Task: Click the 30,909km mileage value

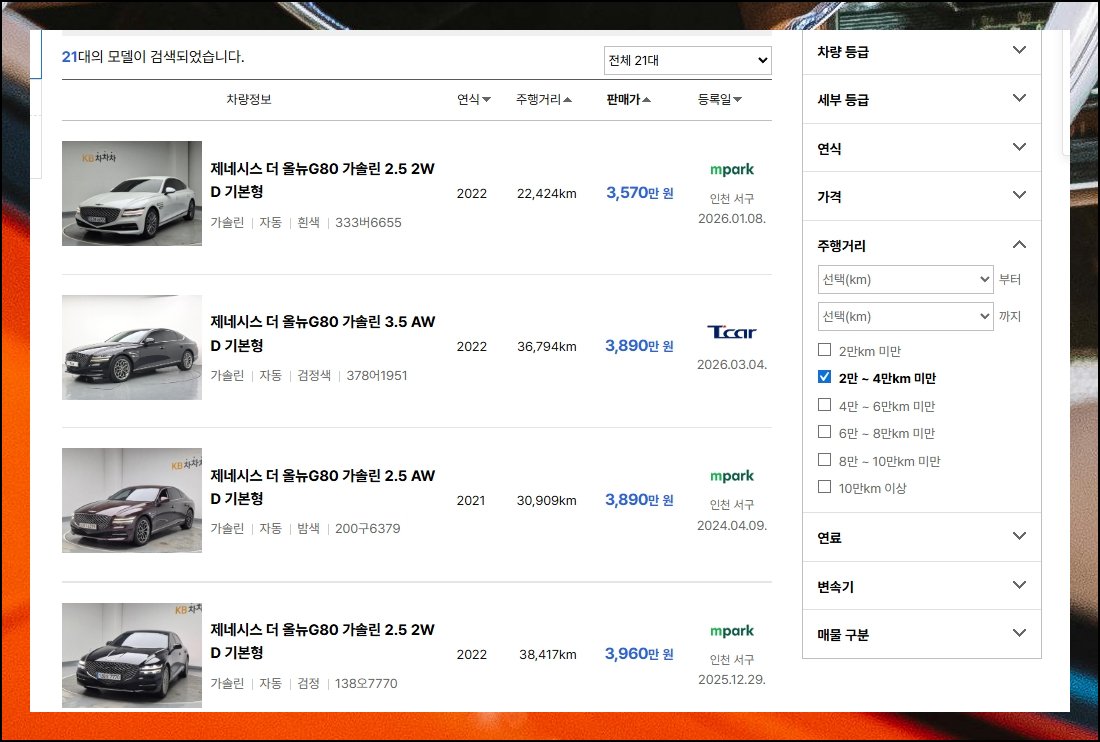Action: [546, 501]
